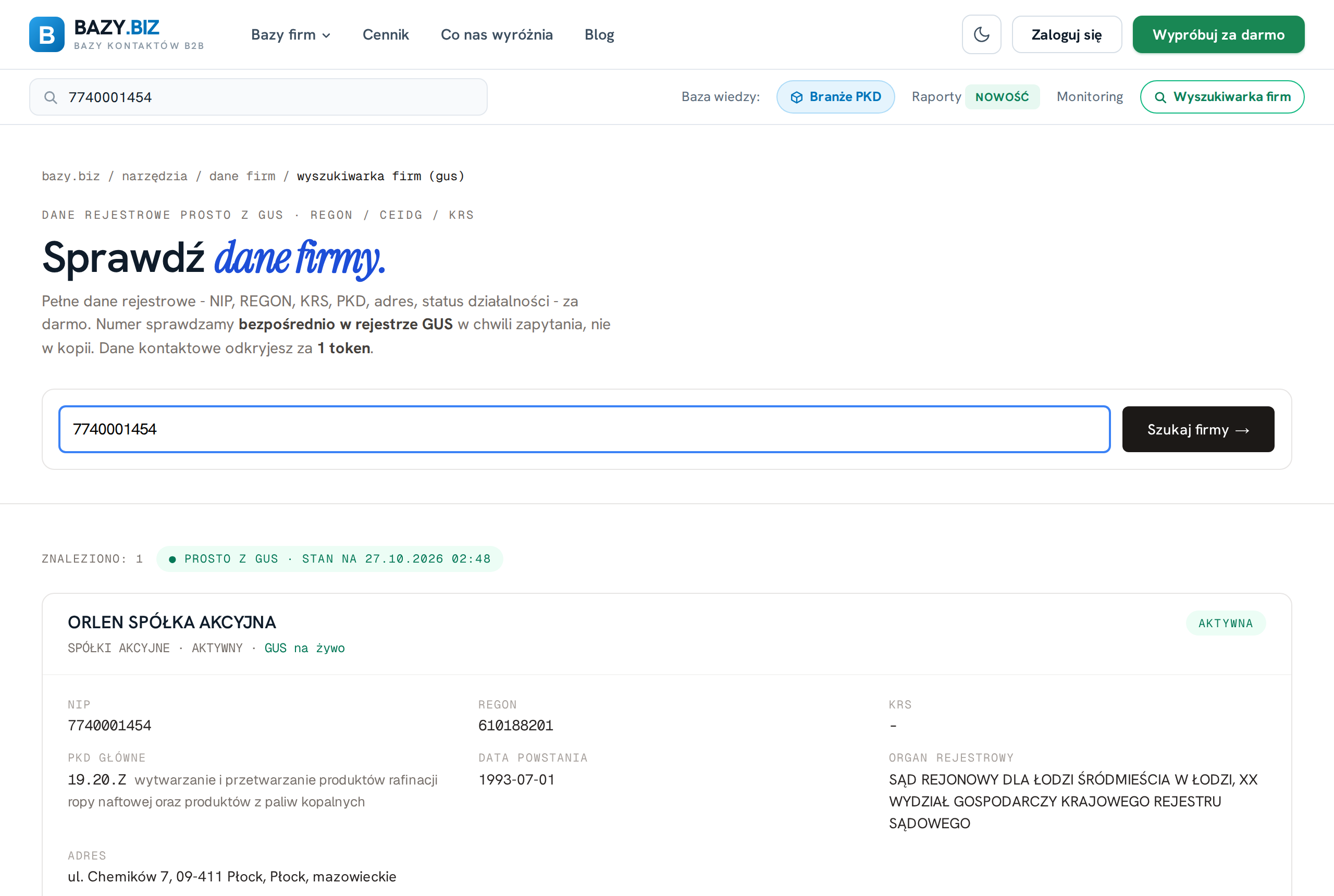Click the Szukaj firmy button
The height and width of the screenshot is (896, 1334).
[1198, 429]
